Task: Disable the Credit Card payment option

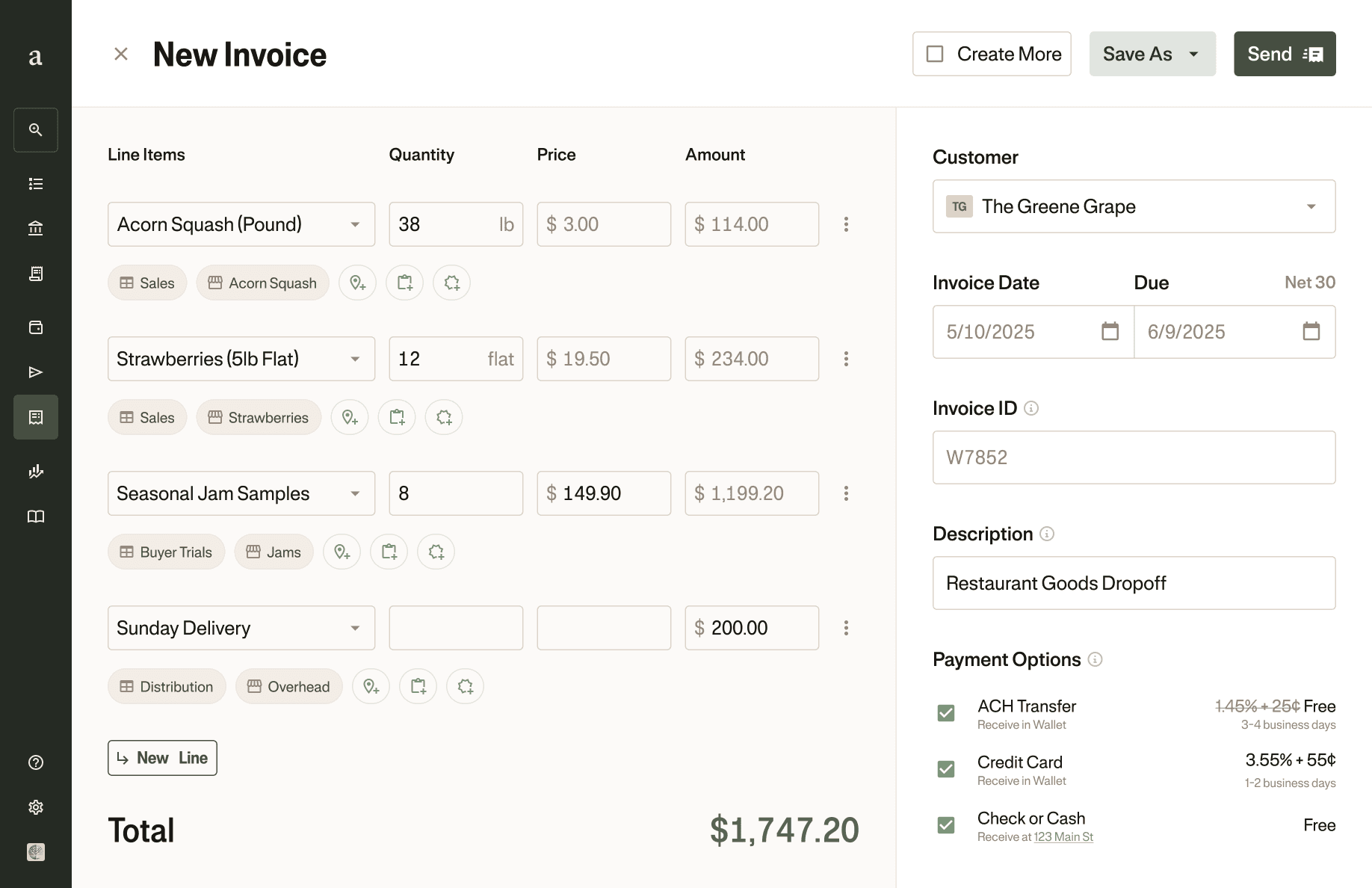Action: (x=945, y=769)
